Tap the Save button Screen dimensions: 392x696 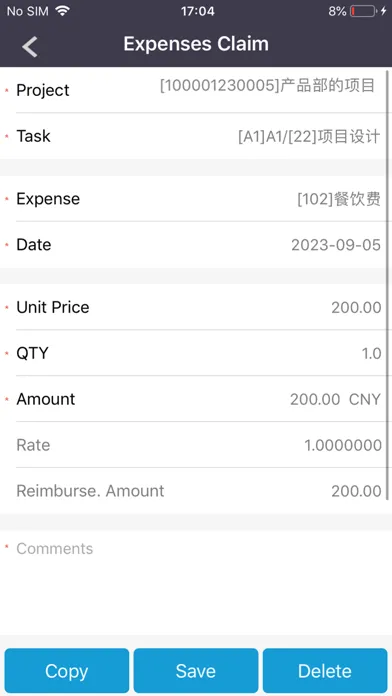coord(196,671)
